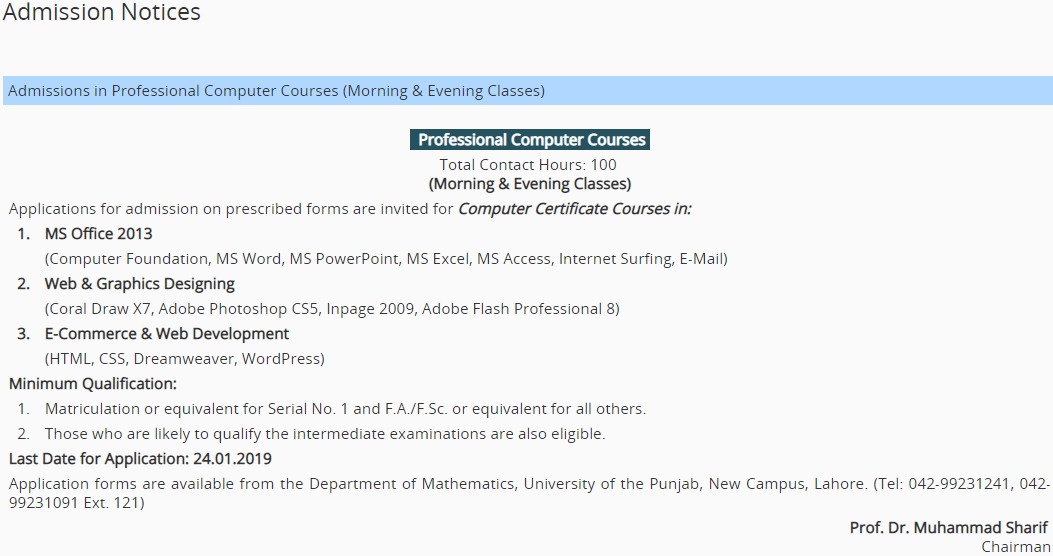Select the MS Office 2013 list item
1053x556 pixels.
coord(99,234)
